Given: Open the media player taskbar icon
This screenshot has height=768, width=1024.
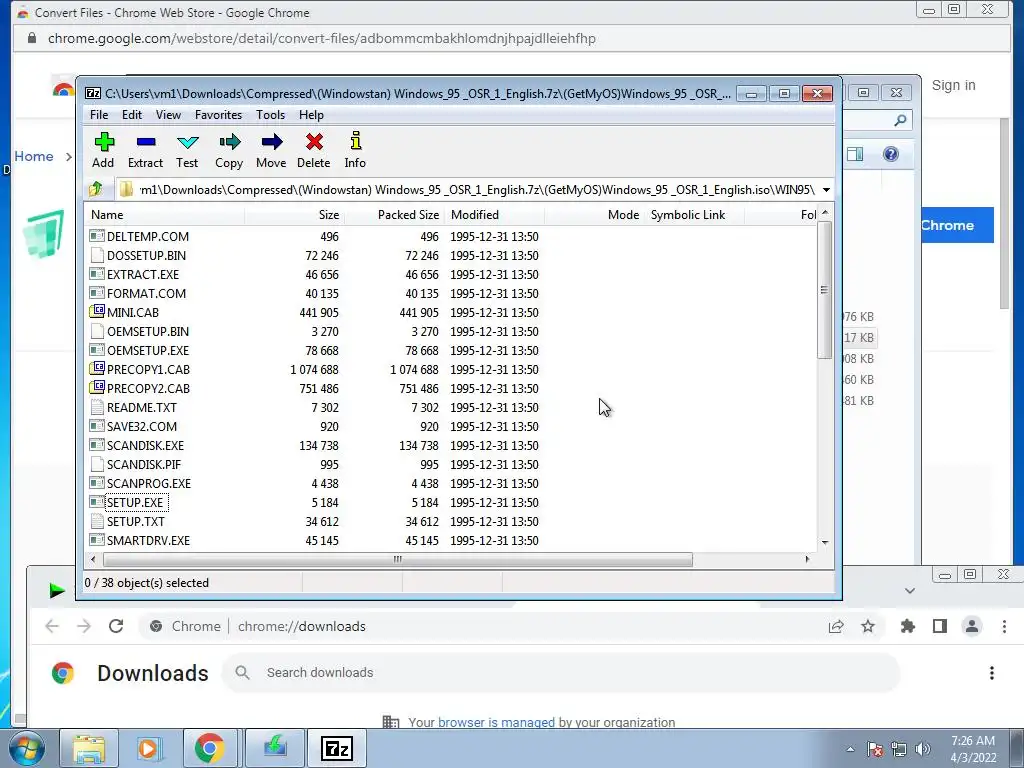Looking at the screenshot, I should (x=148, y=748).
